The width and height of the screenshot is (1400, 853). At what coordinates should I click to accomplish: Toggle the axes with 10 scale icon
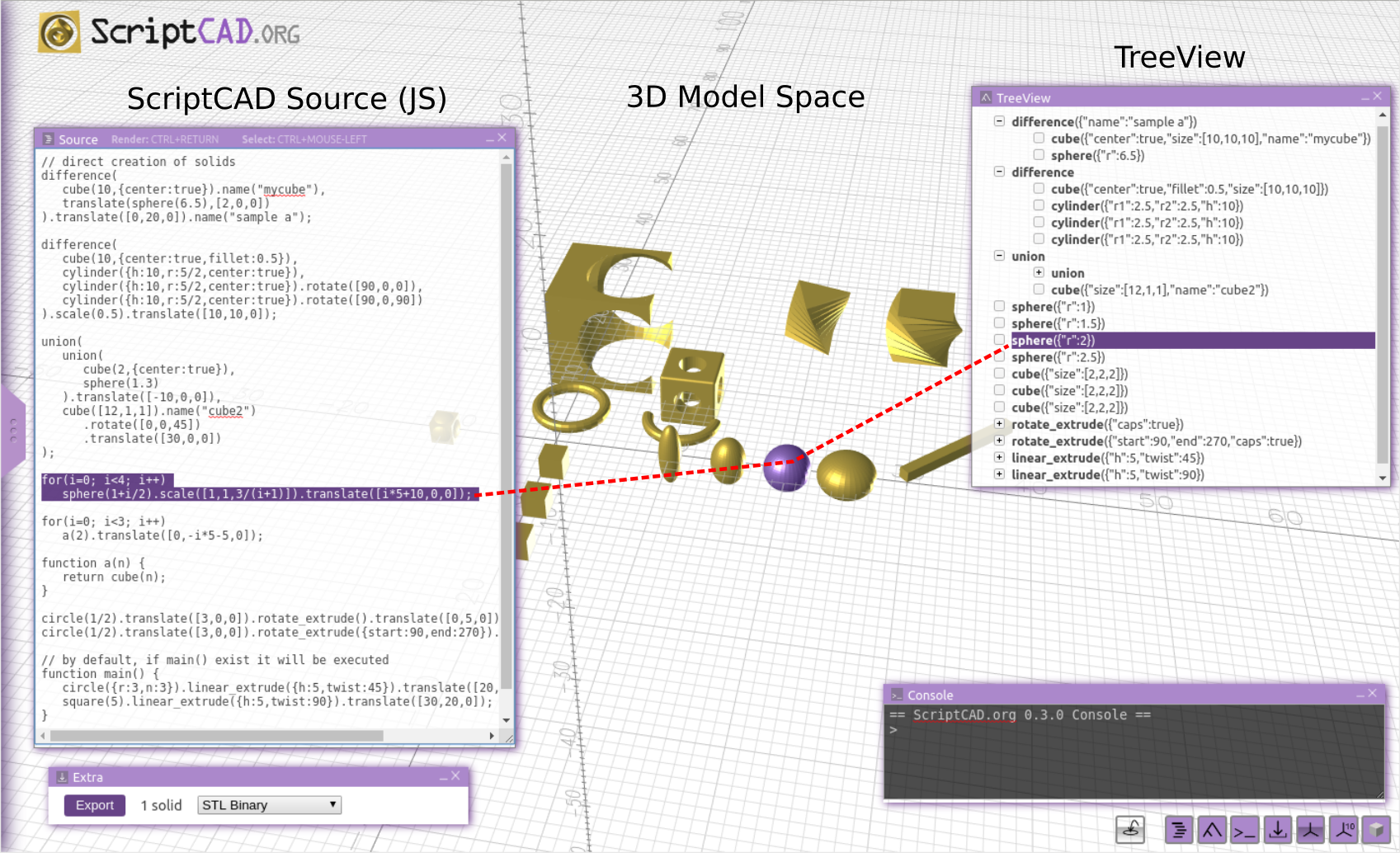point(1343,830)
